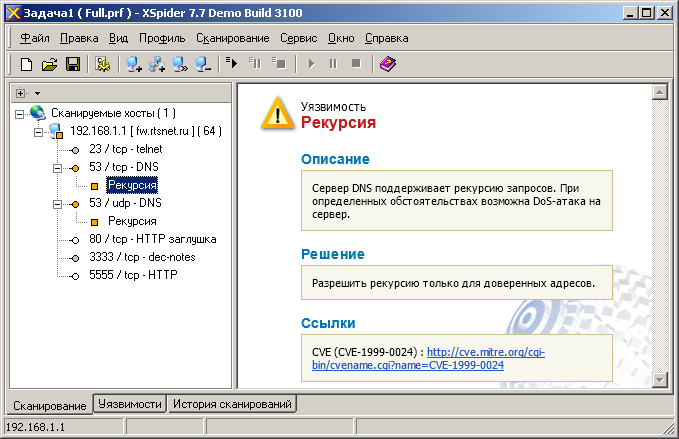The image size is (679, 439).
Task: Click the globe icon of scanned hosts
Action: tap(38, 113)
